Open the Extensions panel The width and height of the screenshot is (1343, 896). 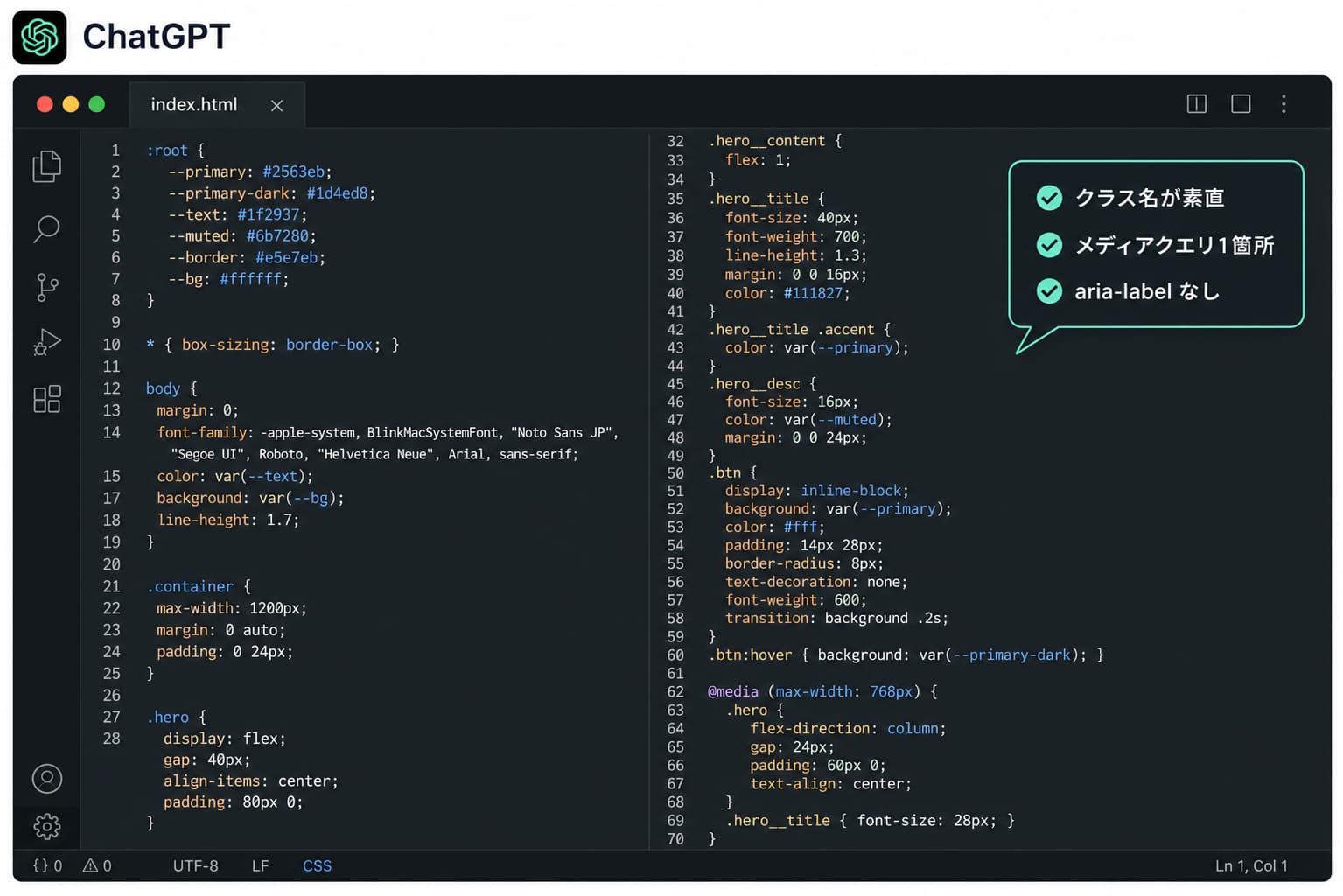(46, 399)
